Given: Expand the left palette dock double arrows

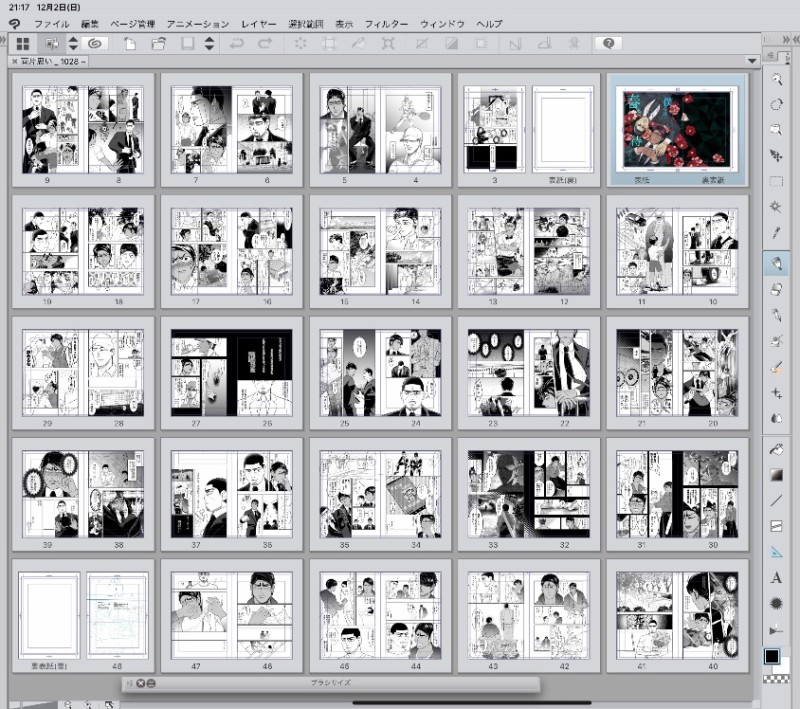Looking at the screenshot, I should coord(4,39).
